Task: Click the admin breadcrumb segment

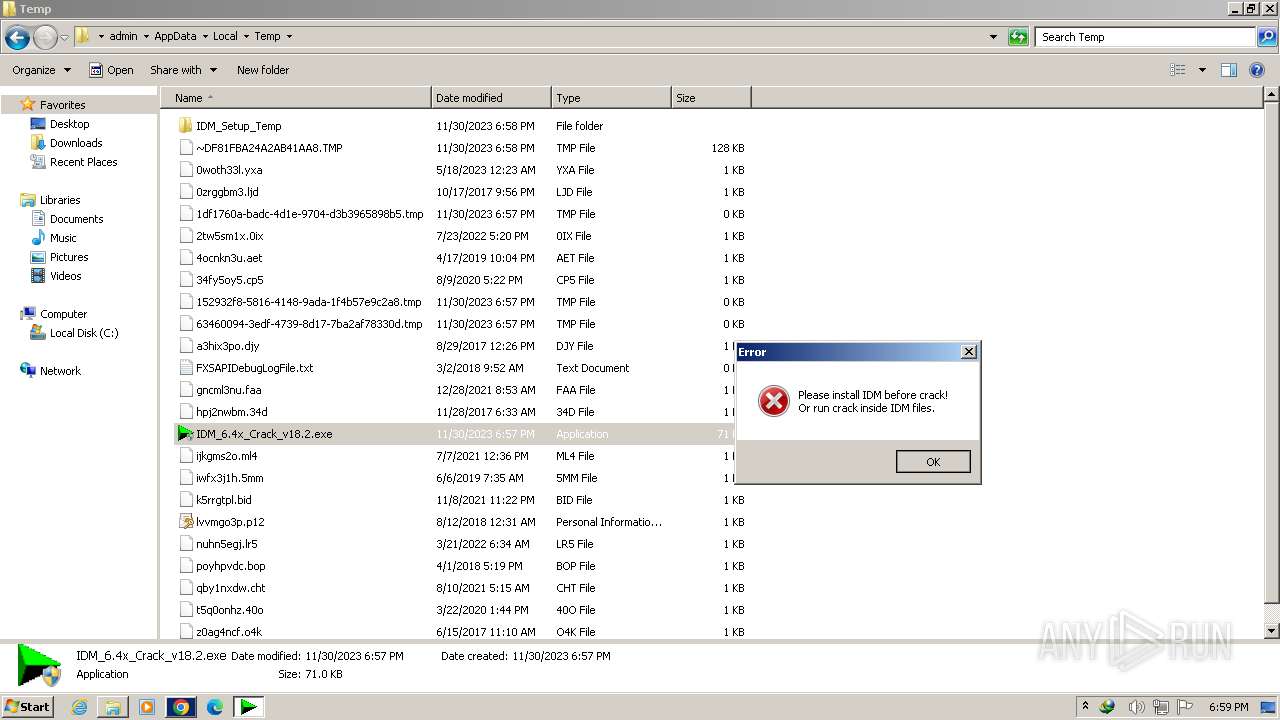Action: (x=123, y=36)
